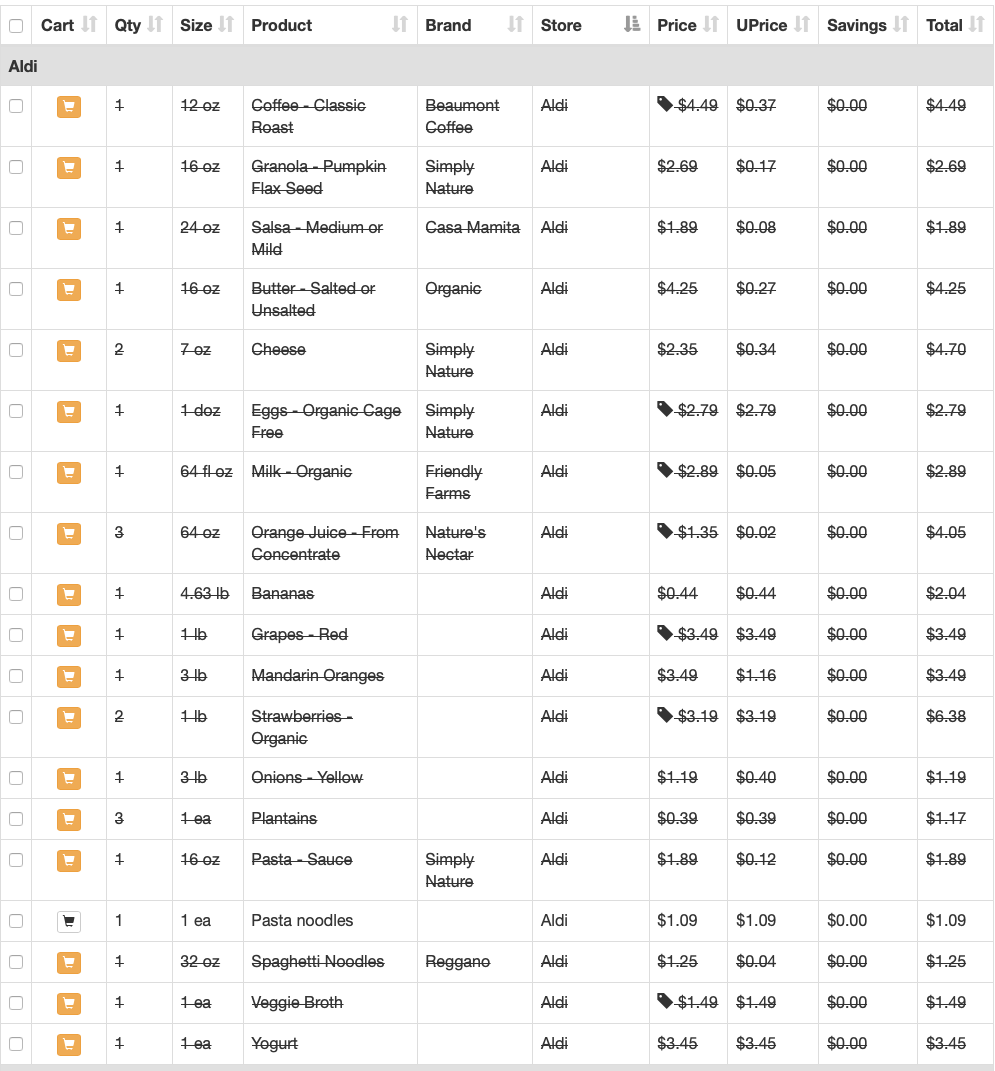
Task: Click the cart icon in the Cheese row
Action: [69, 350]
